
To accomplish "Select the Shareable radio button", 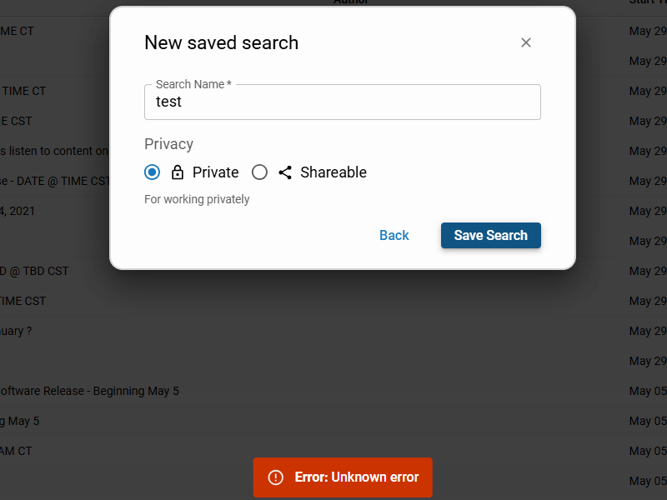I will point(260,172).
